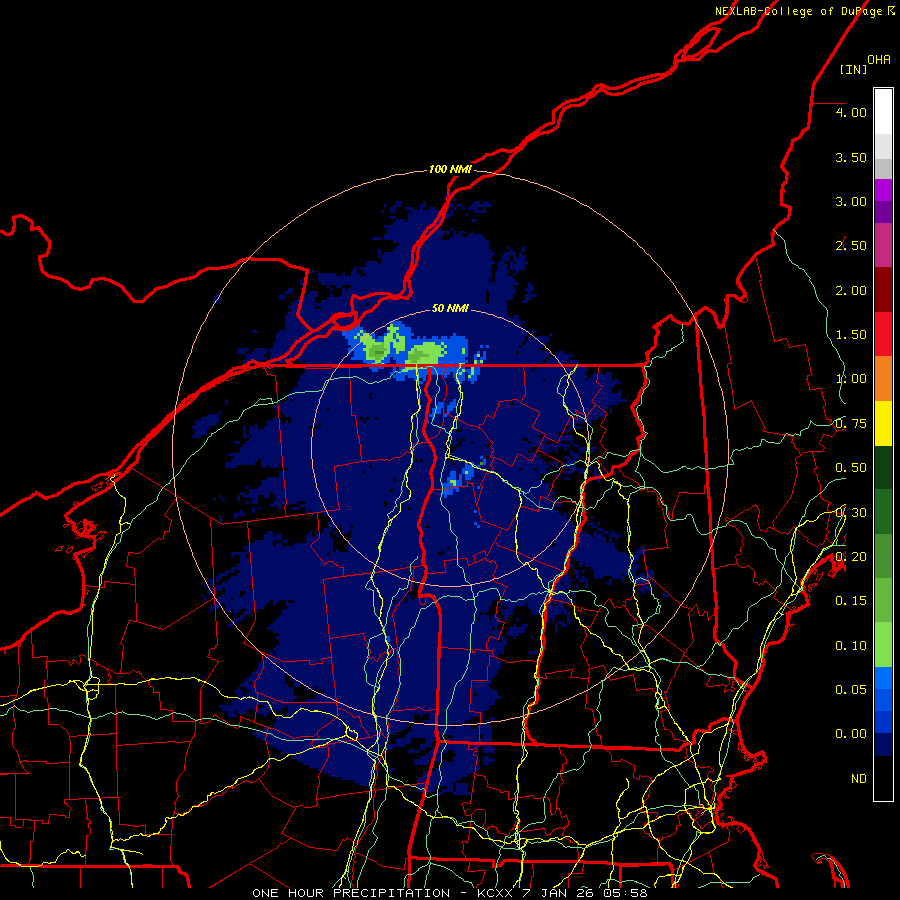This screenshot has height=900, width=900.
Task: Click the 3.50 legend value
Action: [851, 157]
